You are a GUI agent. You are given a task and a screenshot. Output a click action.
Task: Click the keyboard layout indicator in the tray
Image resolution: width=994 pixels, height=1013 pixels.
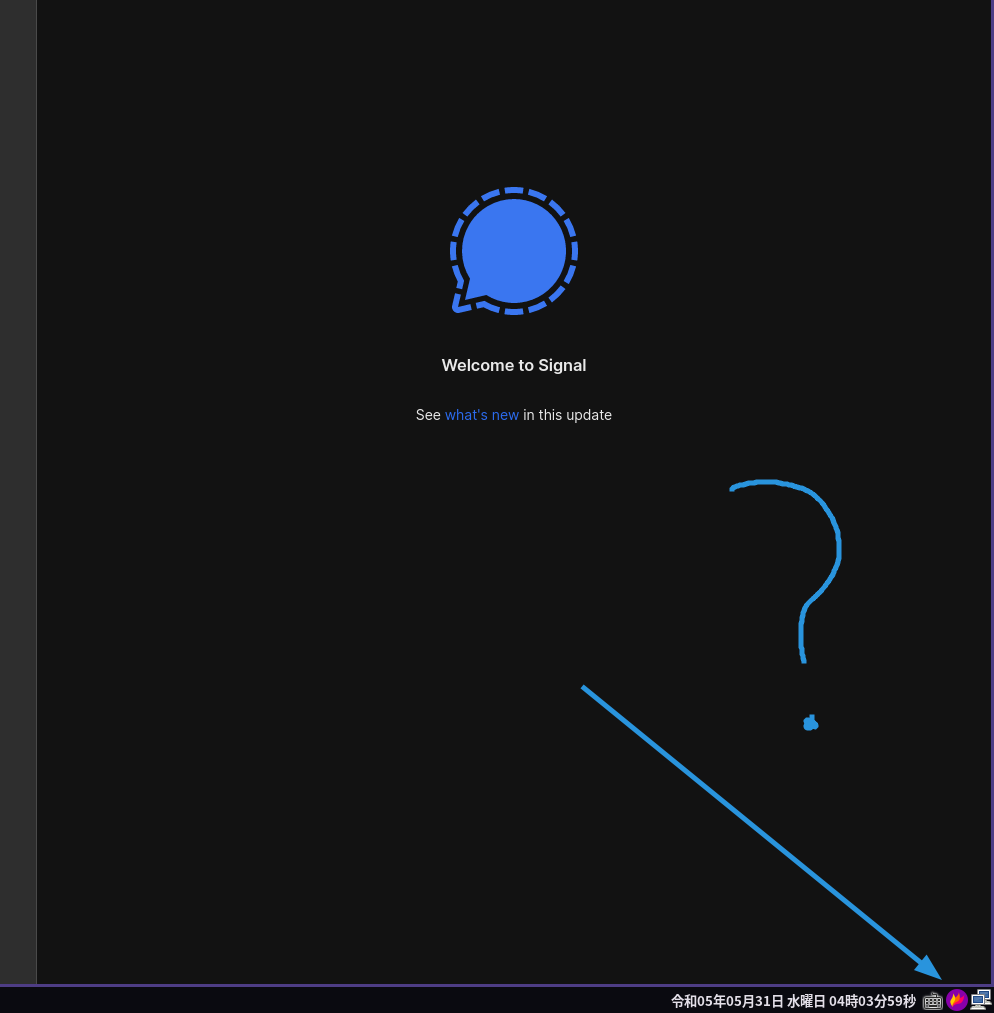(x=933, y=1000)
